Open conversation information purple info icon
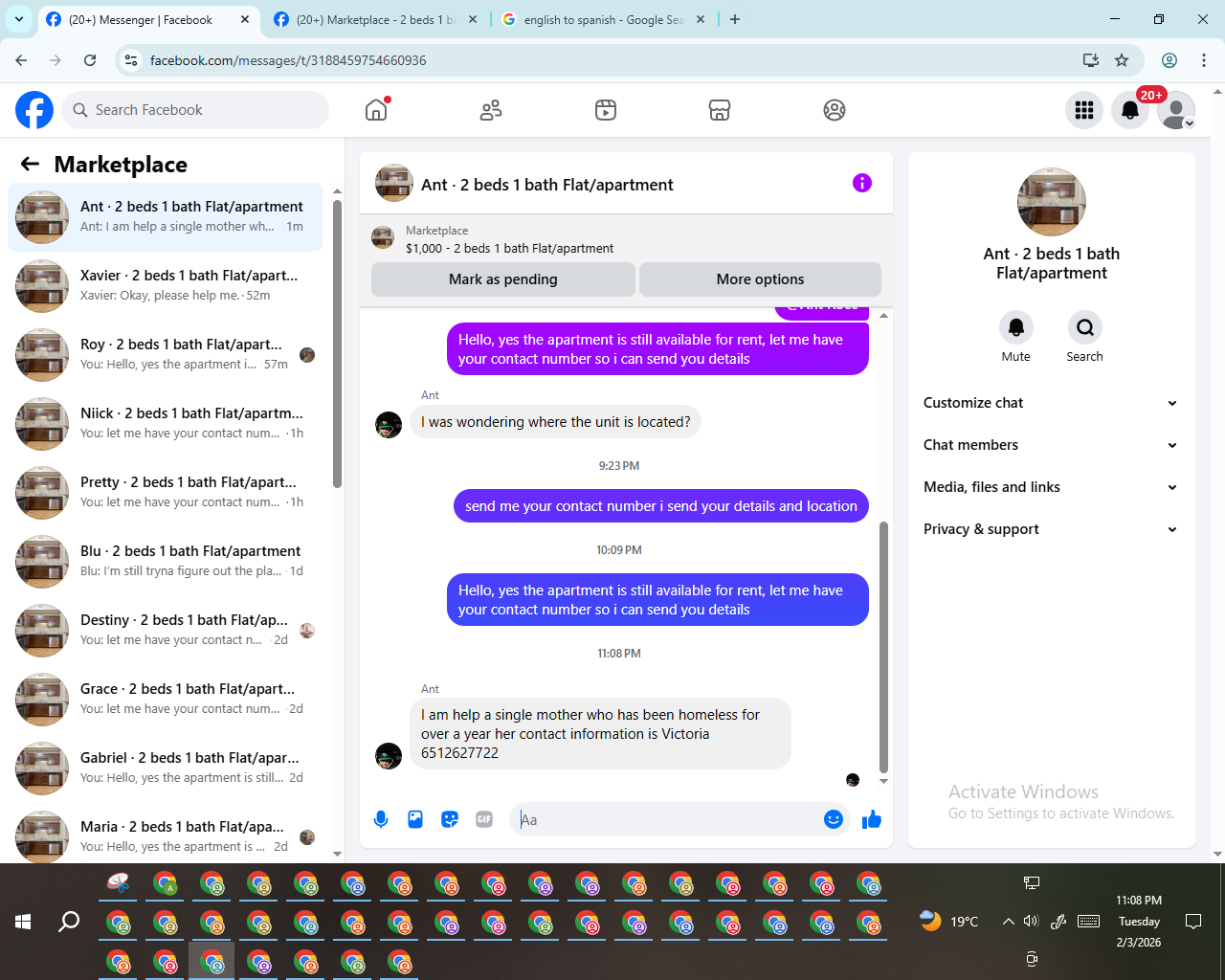The height and width of the screenshot is (980, 1225). point(862,183)
